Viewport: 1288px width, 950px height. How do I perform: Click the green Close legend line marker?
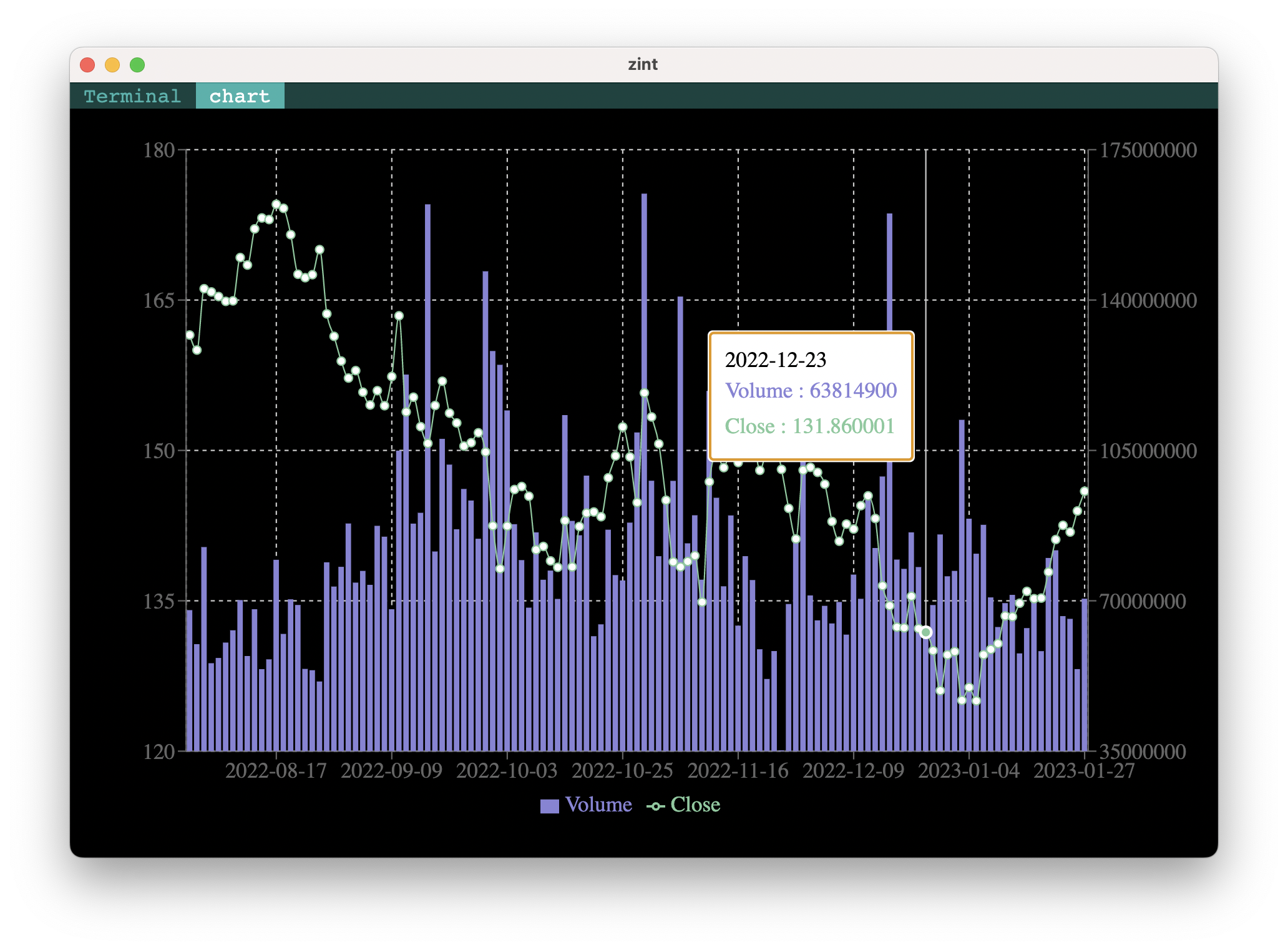(x=655, y=806)
